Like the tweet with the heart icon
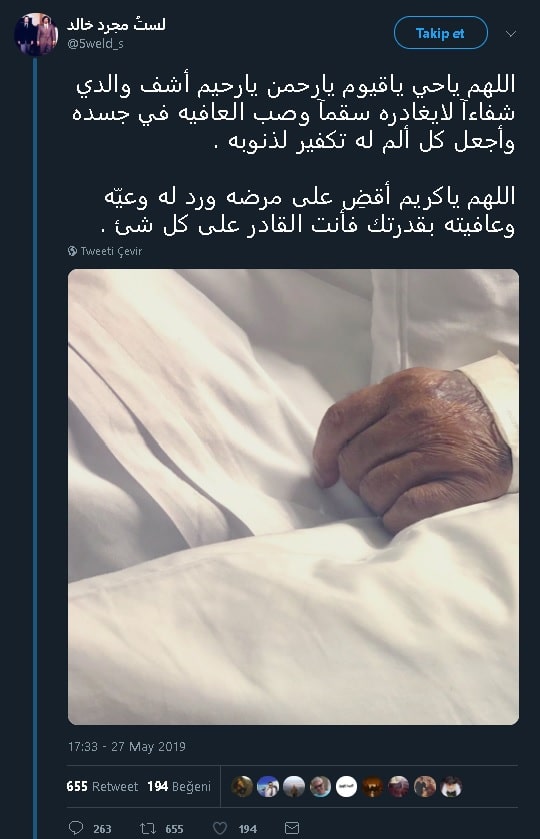This screenshot has width=540, height=839. click(x=220, y=828)
